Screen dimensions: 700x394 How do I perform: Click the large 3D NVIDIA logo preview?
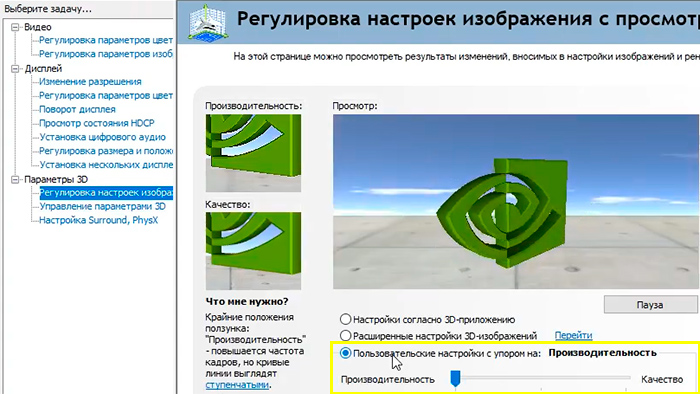tap(516, 201)
